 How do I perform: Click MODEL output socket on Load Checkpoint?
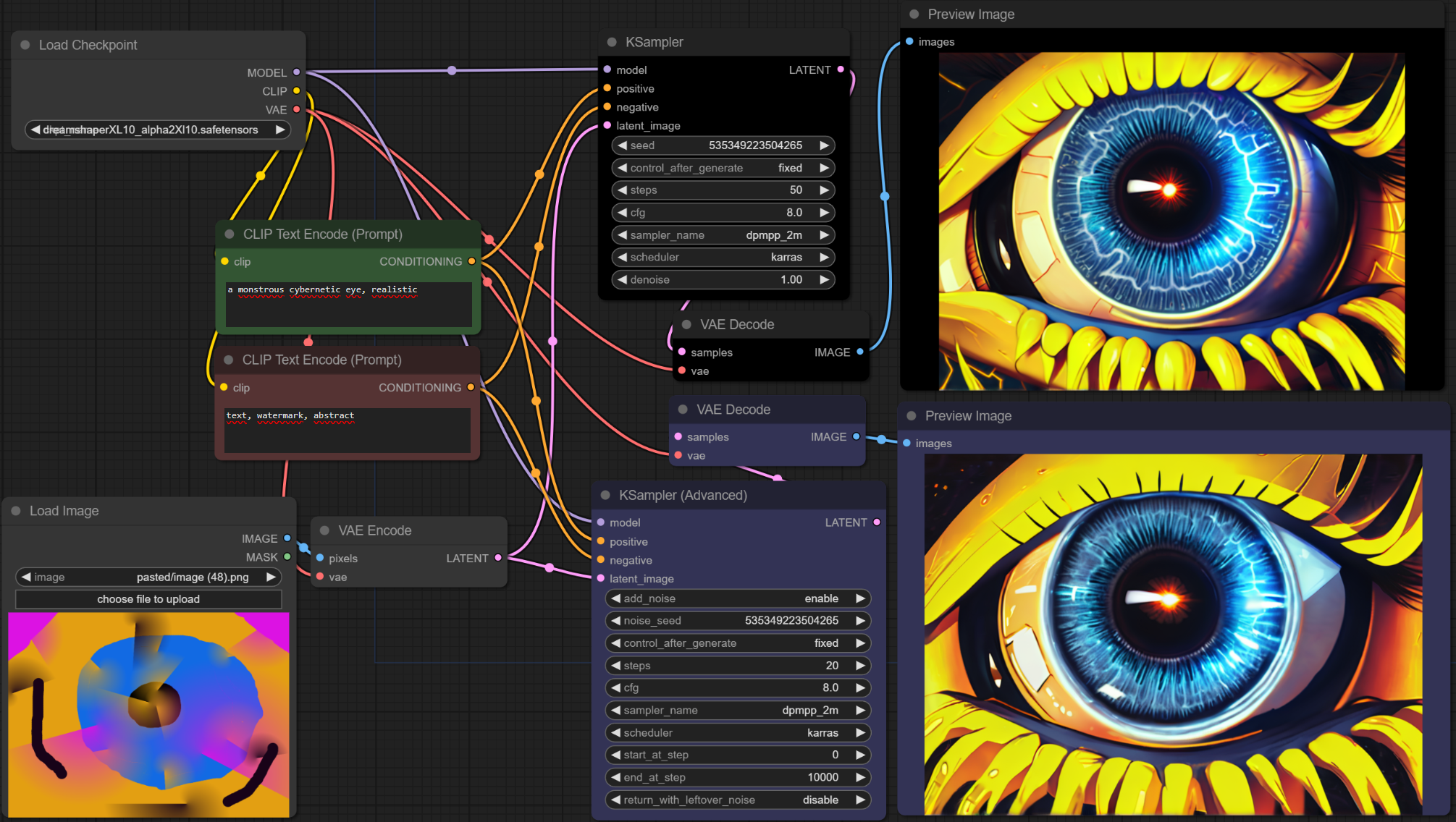[296, 72]
